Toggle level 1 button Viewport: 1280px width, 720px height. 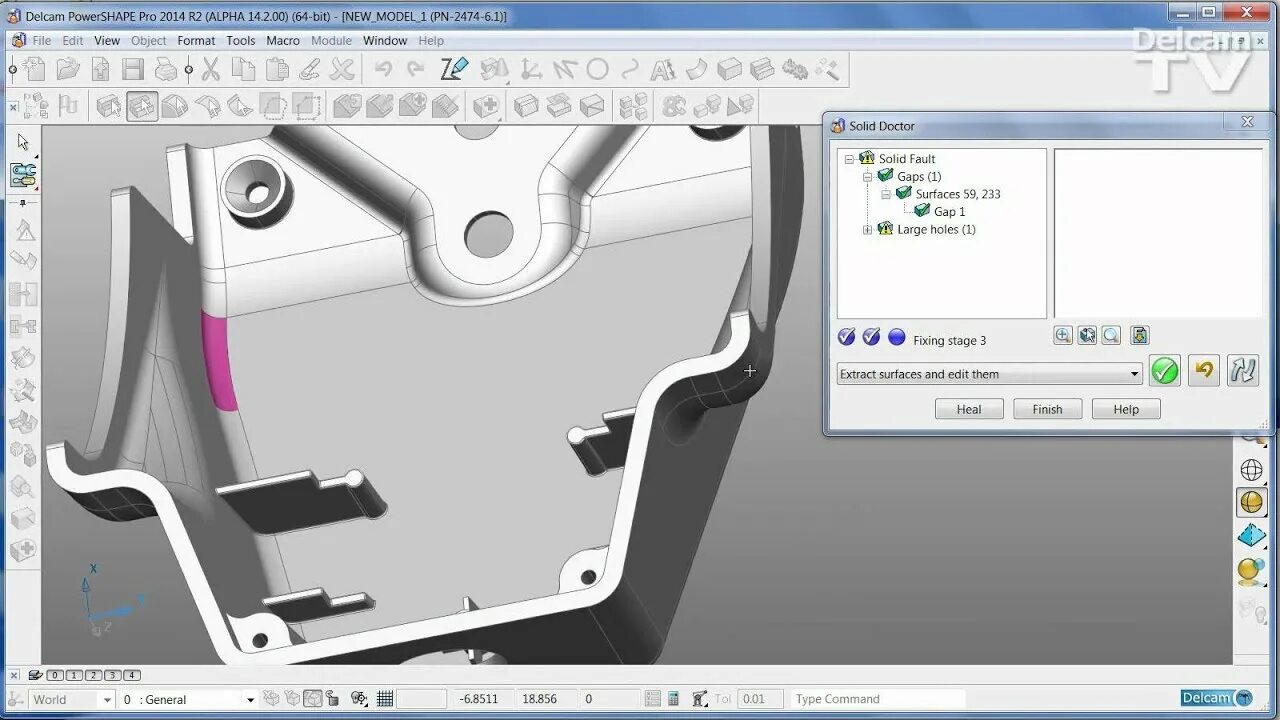pos(74,675)
